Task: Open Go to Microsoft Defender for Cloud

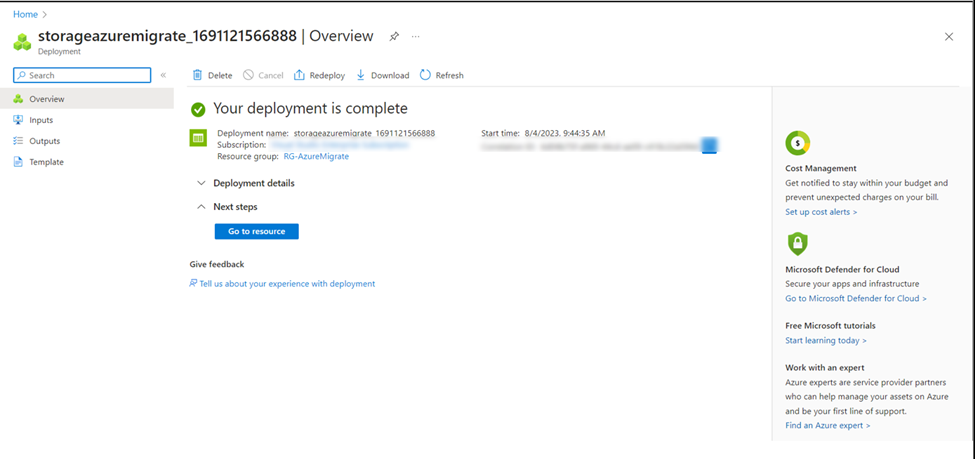Action: 856,299
